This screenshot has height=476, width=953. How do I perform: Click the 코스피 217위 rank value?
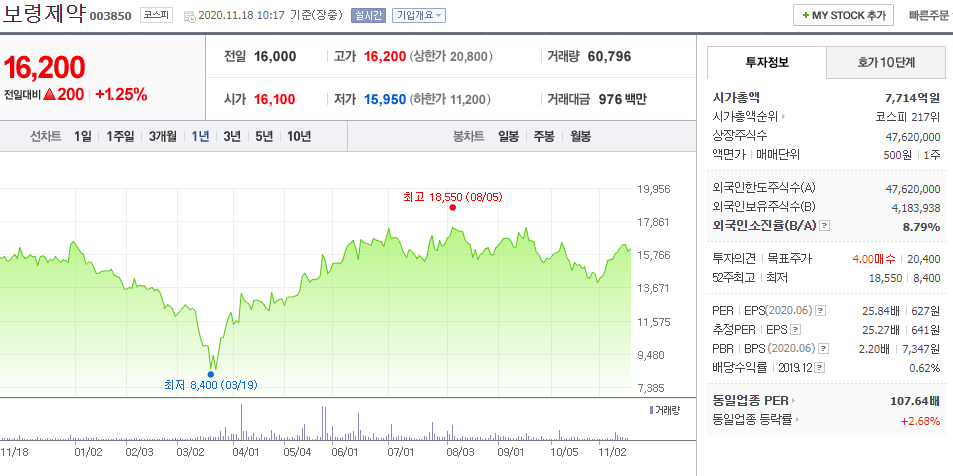(906, 117)
